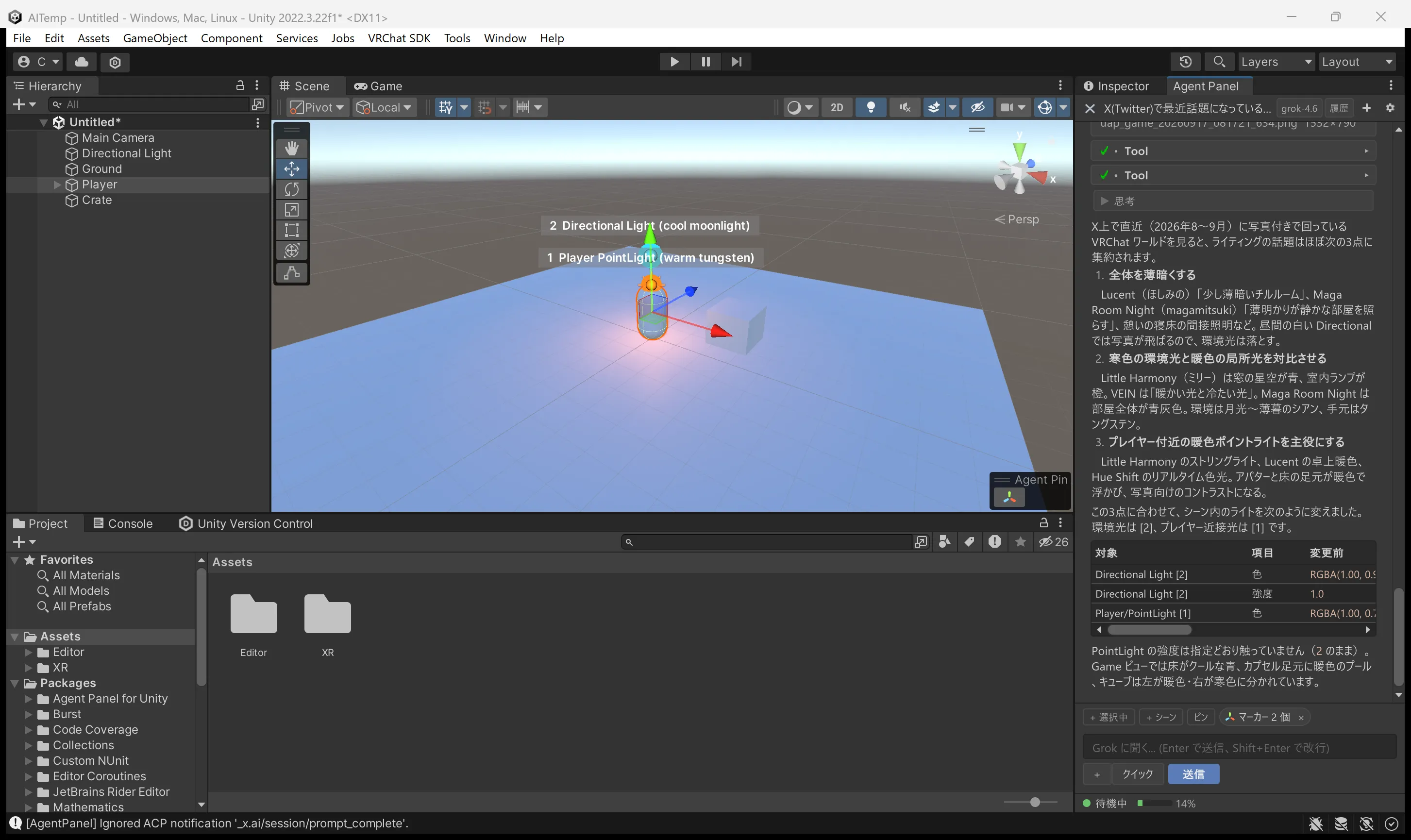The width and height of the screenshot is (1411, 840).
Task: Start Play mode
Action: pyautogui.click(x=674, y=62)
